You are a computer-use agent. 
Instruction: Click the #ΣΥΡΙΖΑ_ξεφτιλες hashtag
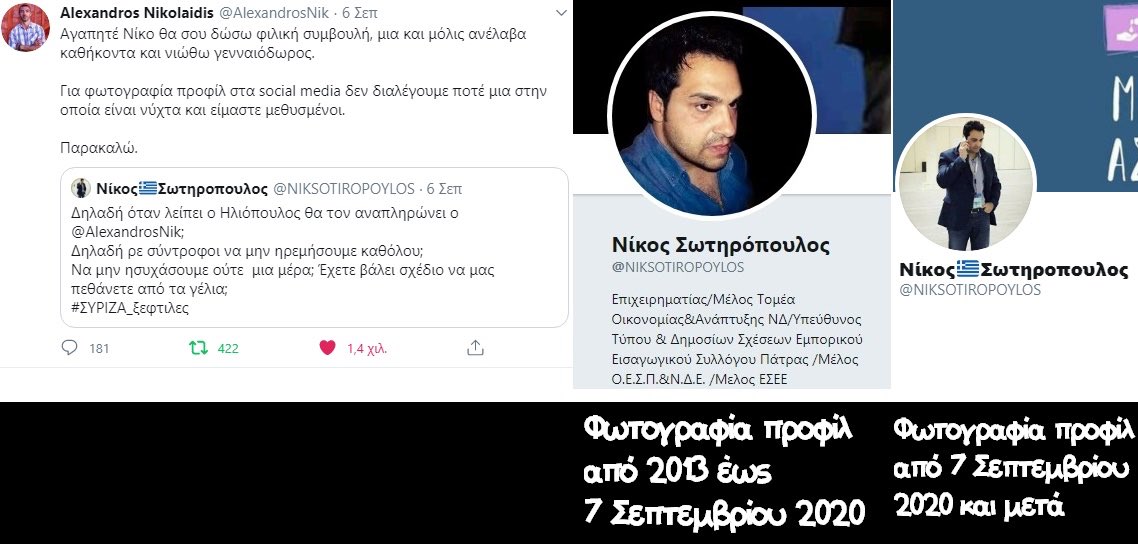[x=130, y=308]
